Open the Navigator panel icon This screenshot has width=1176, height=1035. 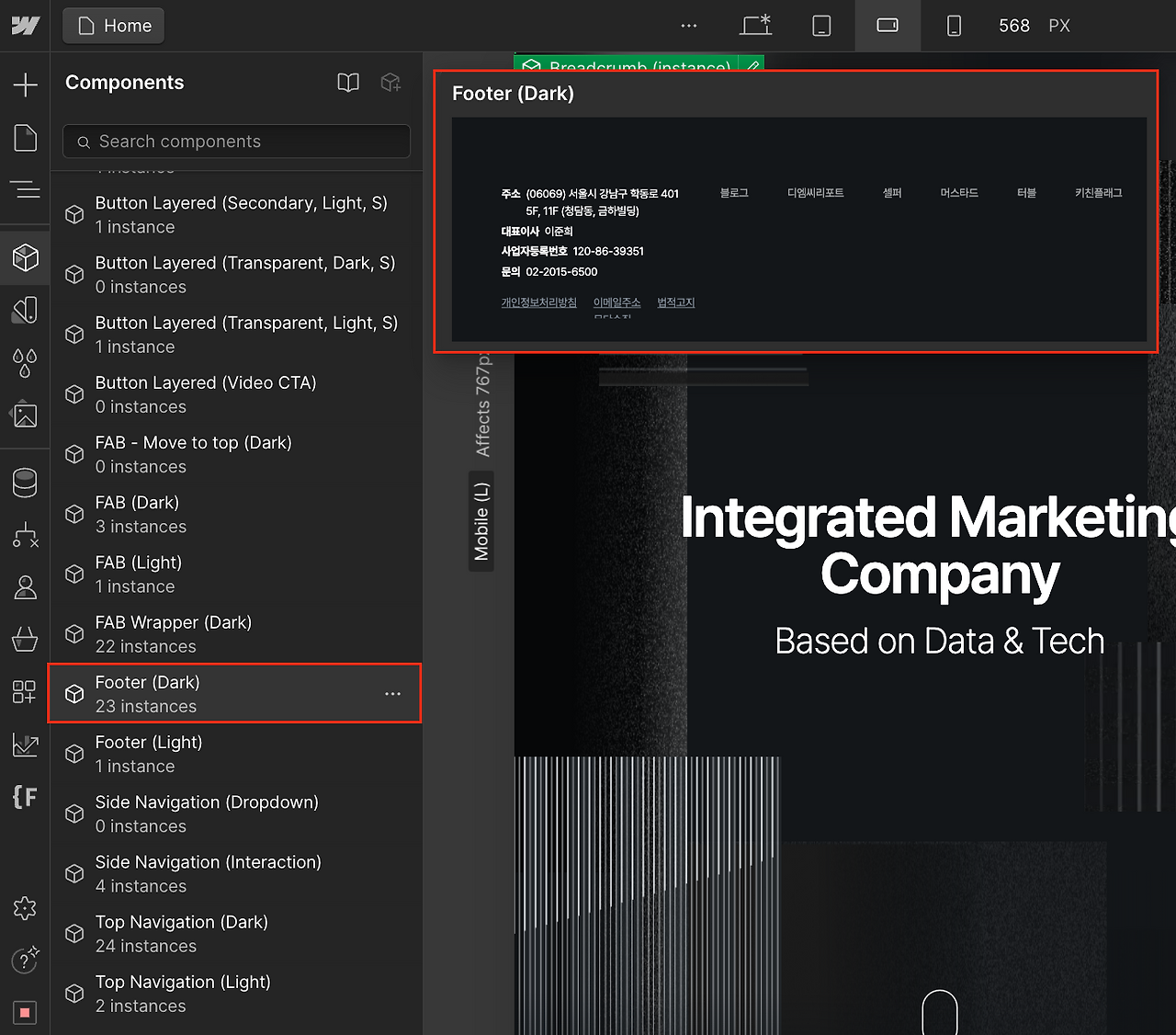(25, 189)
